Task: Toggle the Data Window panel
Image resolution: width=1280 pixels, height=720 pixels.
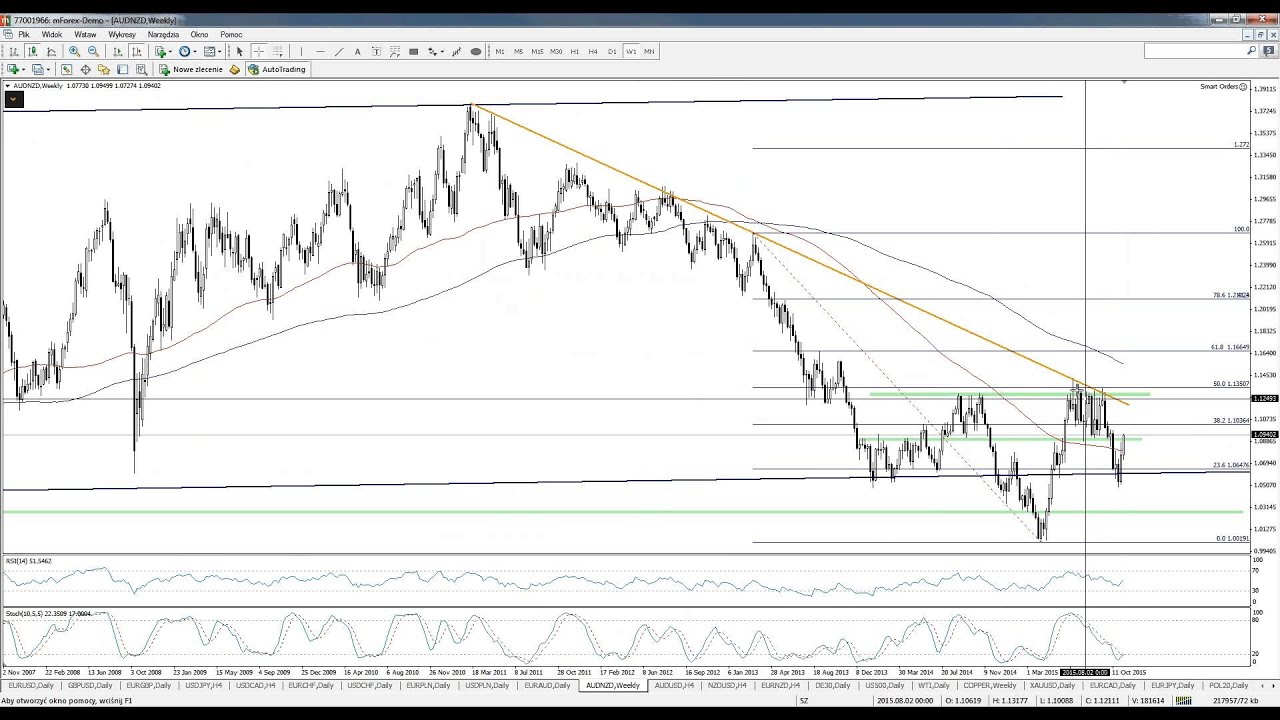Action: 85,69
